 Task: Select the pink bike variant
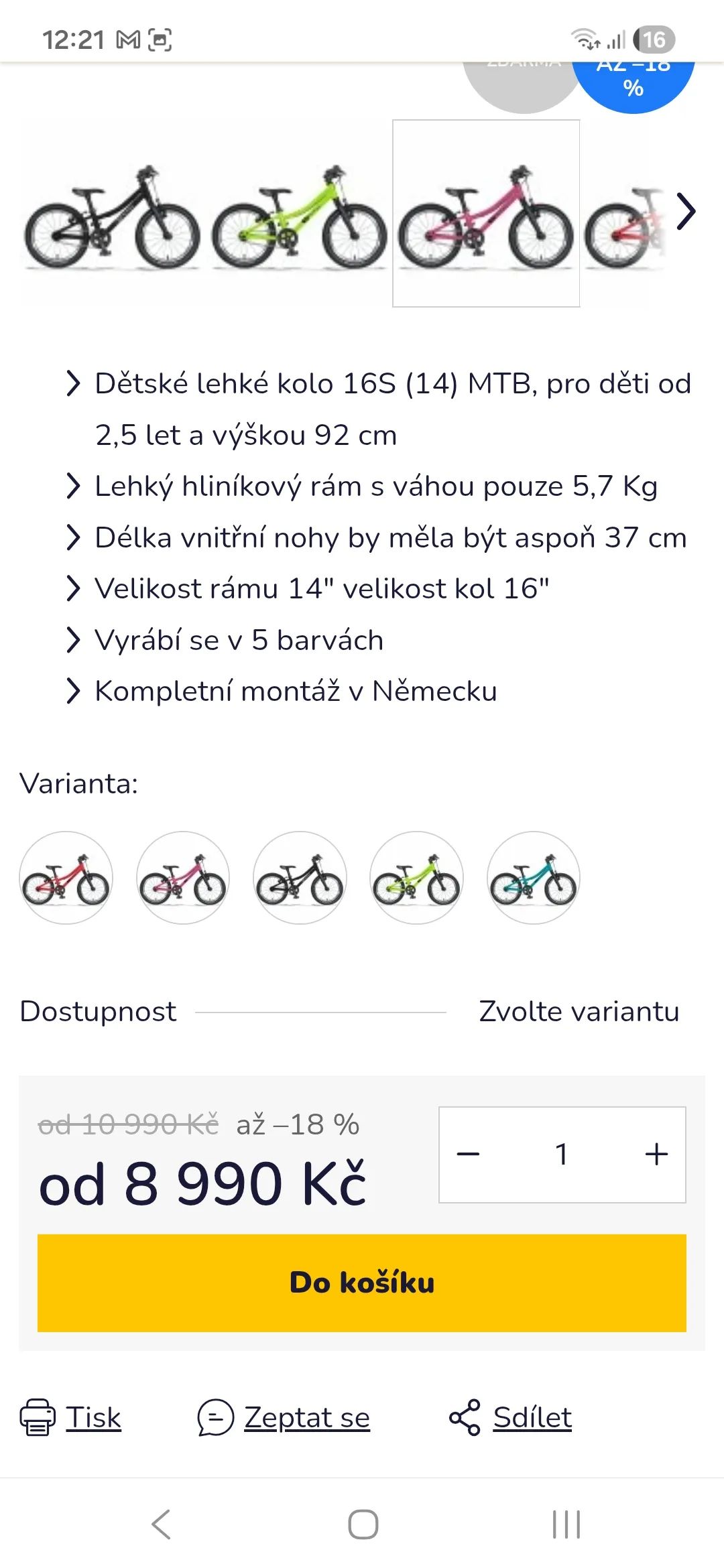coord(182,878)
